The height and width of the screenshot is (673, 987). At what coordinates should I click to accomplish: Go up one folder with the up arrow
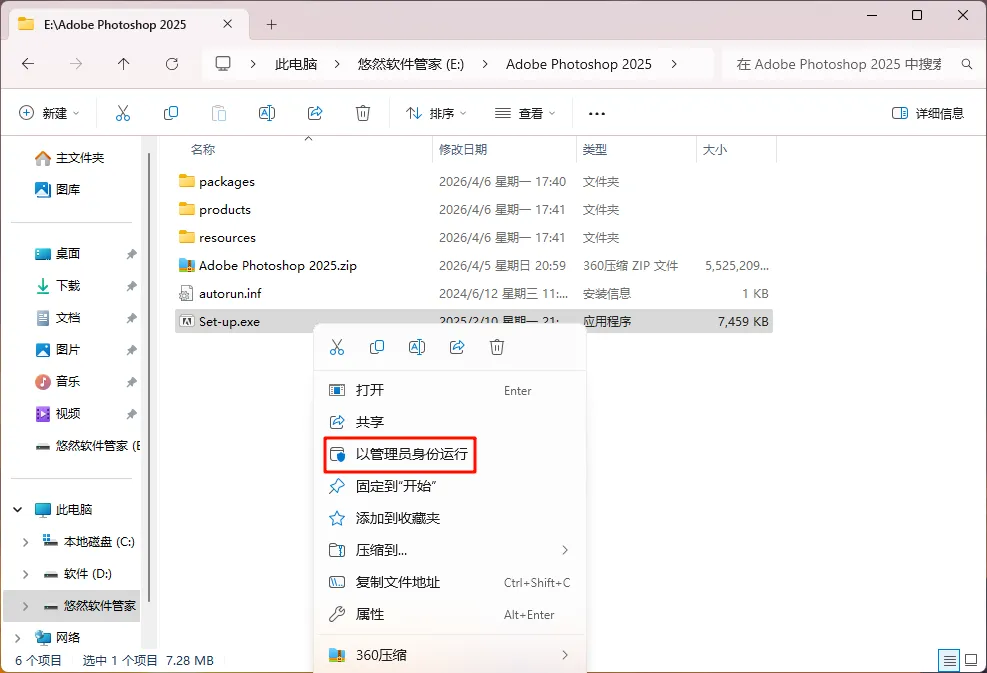coord(123,64)
